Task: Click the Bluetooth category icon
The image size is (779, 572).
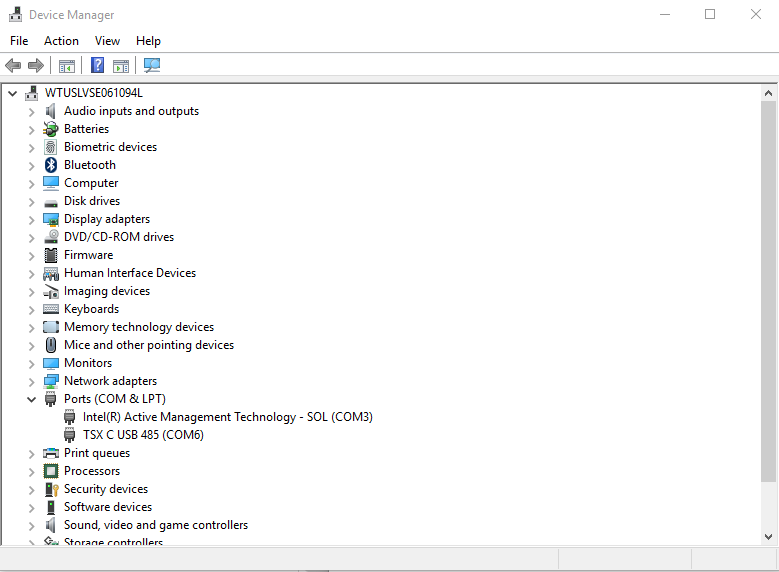Action: coord(51,165)
